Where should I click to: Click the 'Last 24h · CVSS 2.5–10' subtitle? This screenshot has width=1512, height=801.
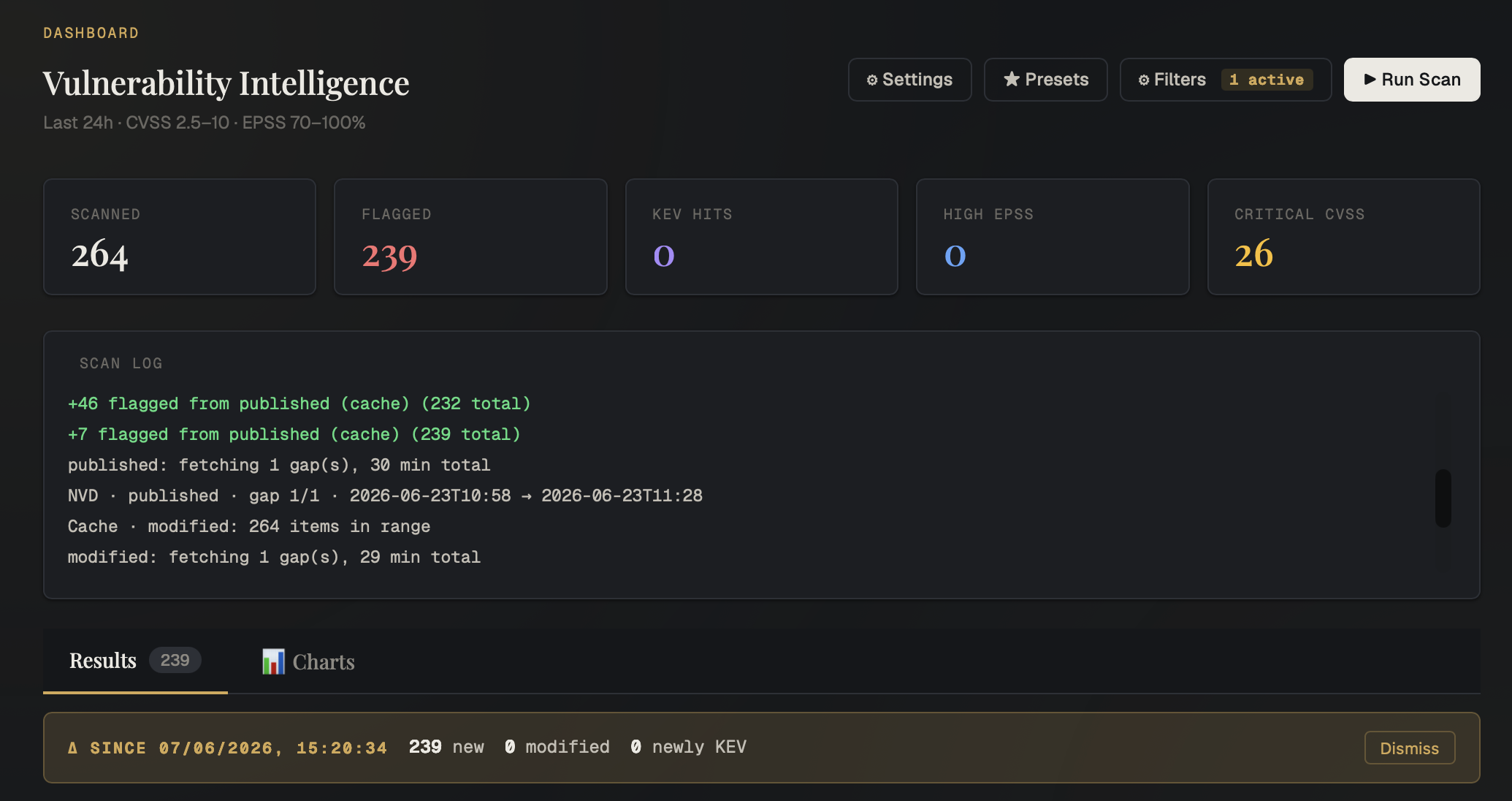(x=205, y=122)
